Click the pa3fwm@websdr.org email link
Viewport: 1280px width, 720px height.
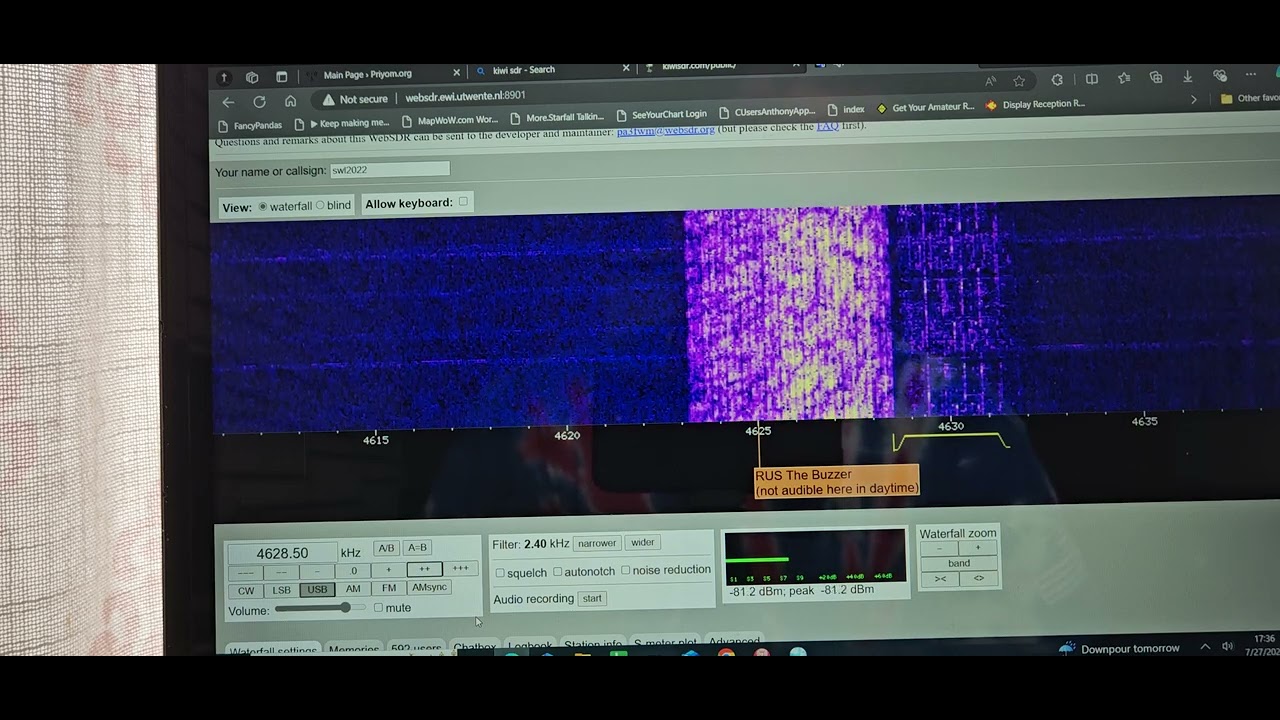(x=666, y=130)
